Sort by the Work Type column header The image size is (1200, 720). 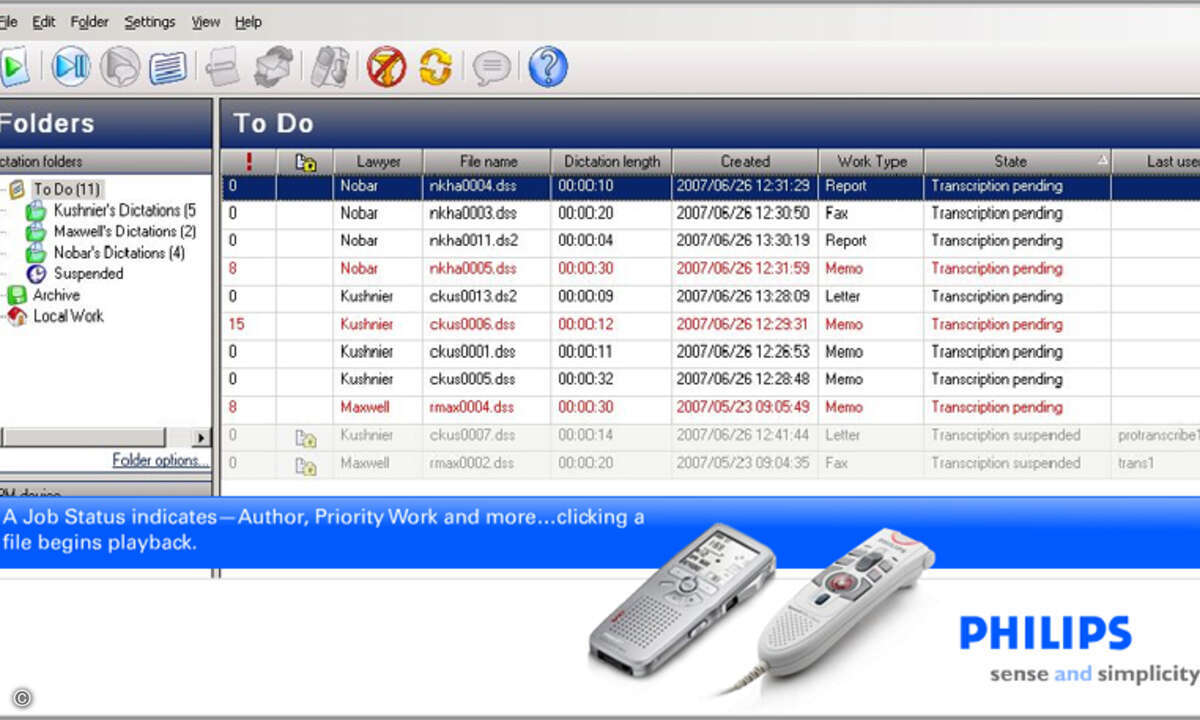(x=872, y=161)
